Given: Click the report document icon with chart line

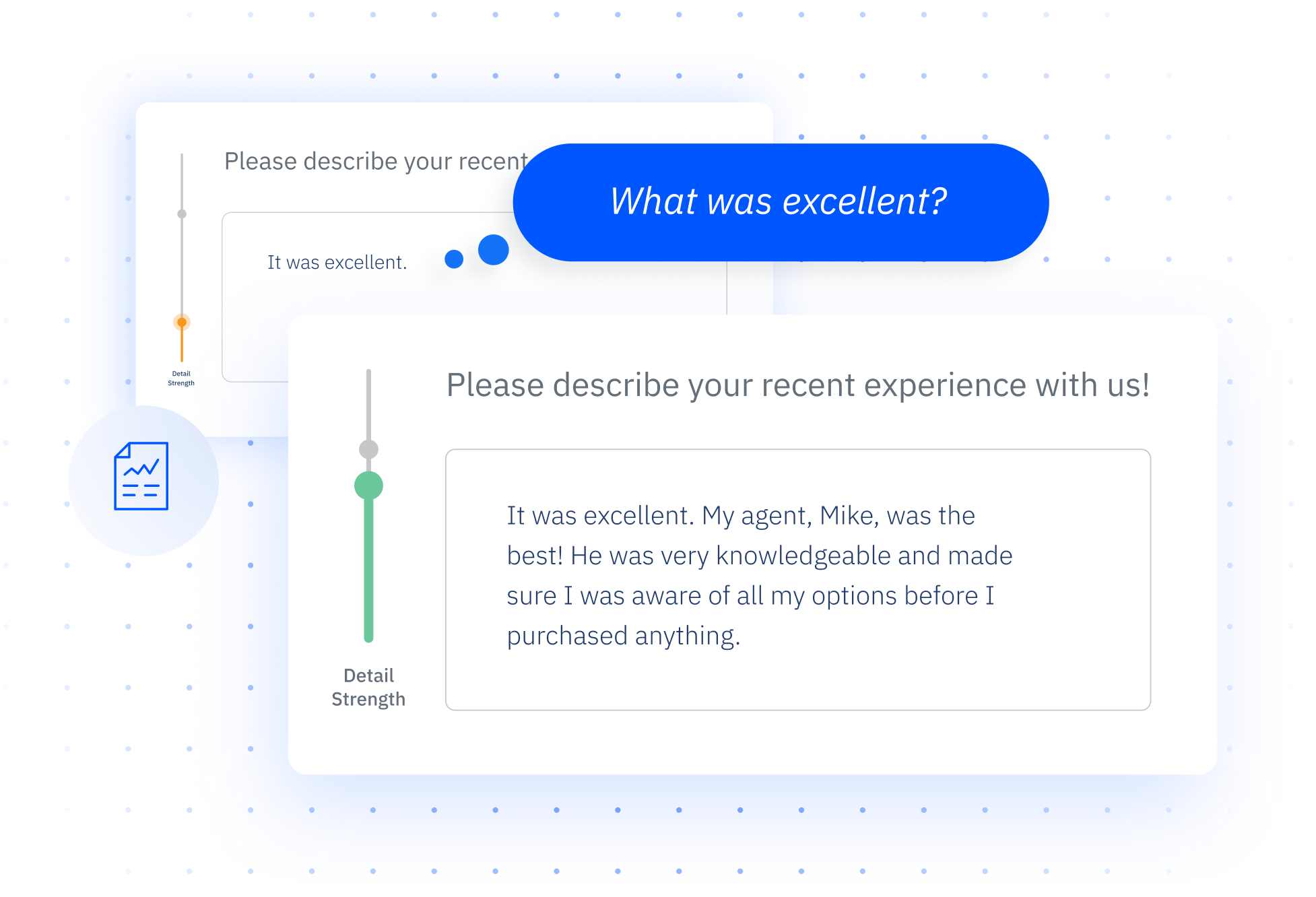Looking at the screenshot, I should click(141, 476).
